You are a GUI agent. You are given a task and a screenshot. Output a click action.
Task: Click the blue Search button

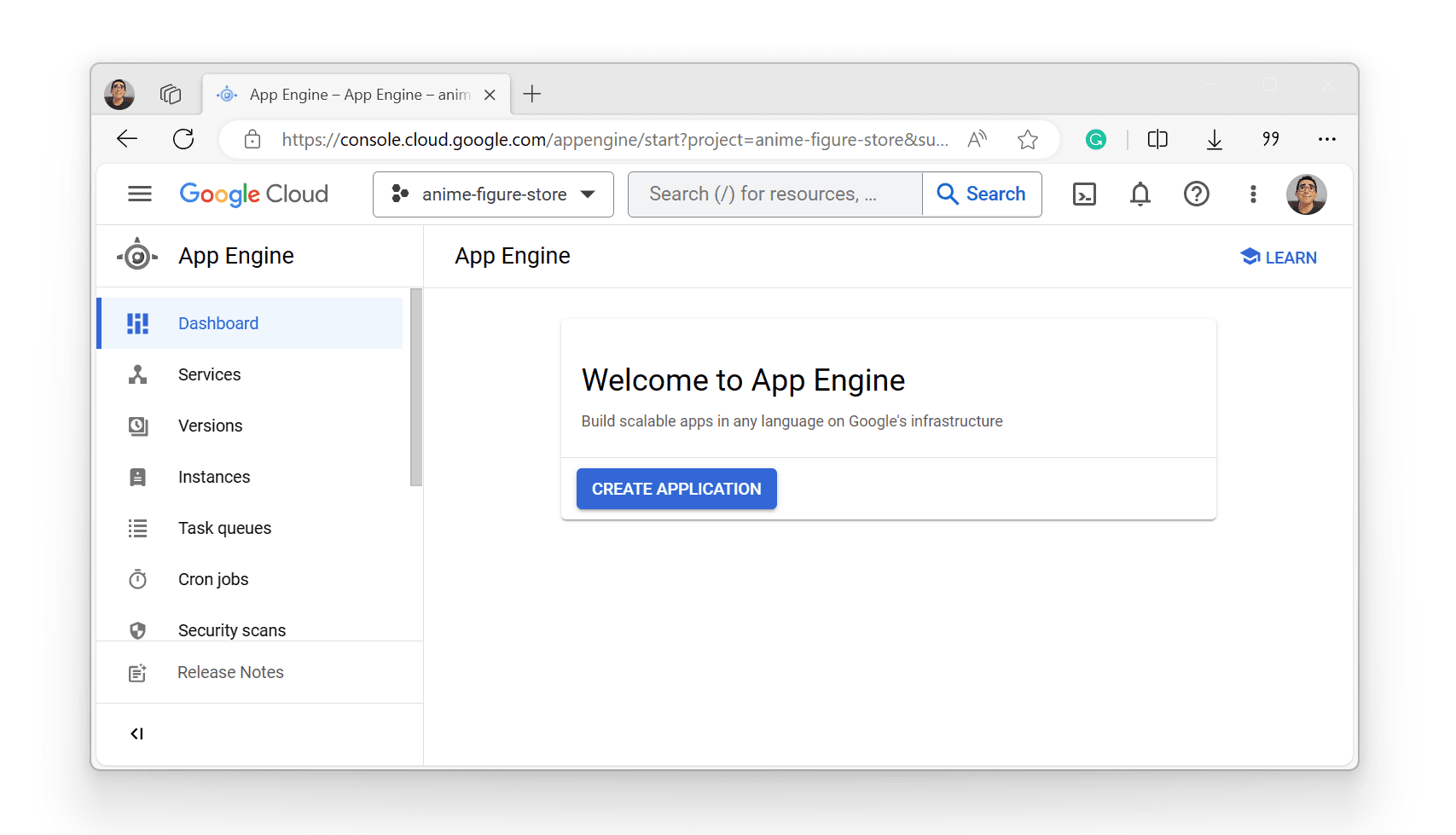982,194
